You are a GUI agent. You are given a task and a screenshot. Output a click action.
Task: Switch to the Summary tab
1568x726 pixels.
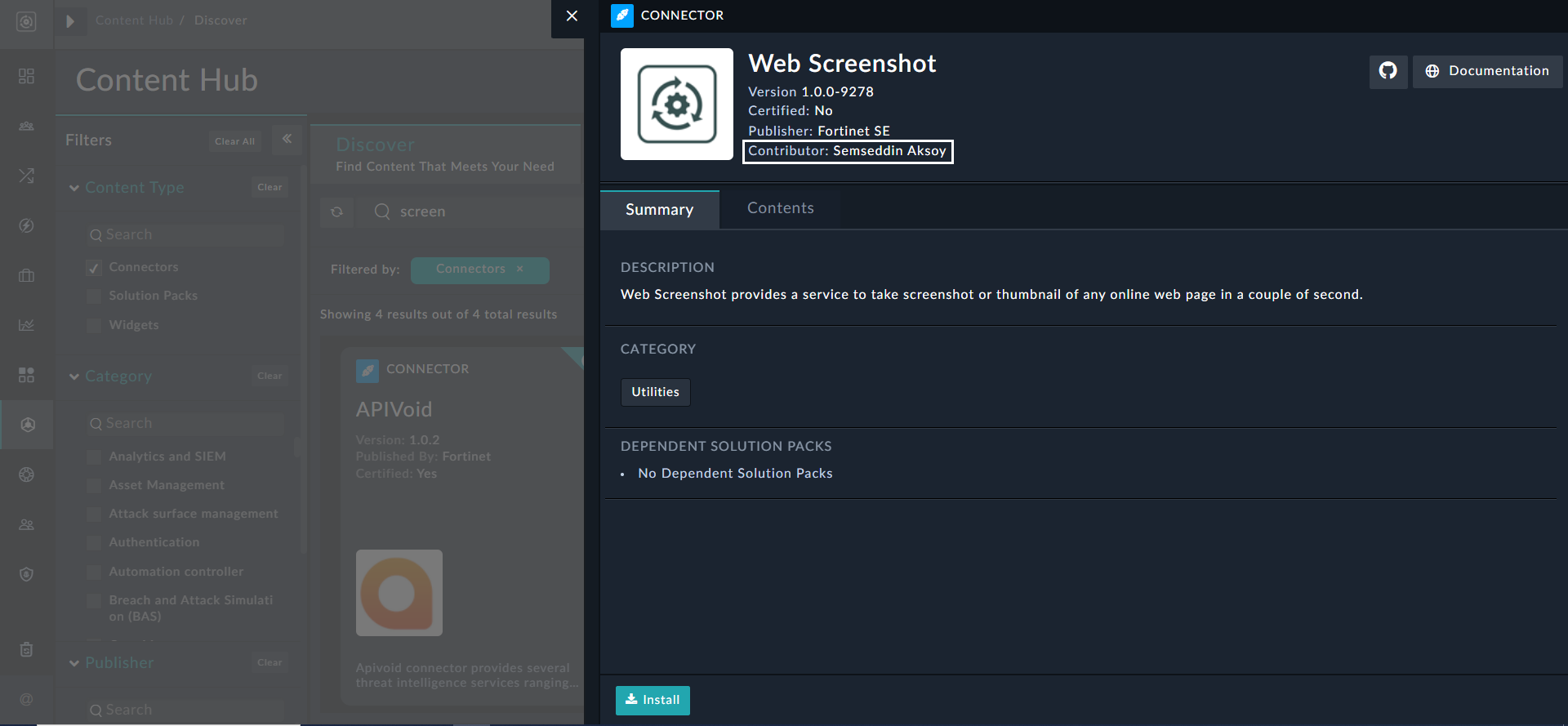click(660, 210)
